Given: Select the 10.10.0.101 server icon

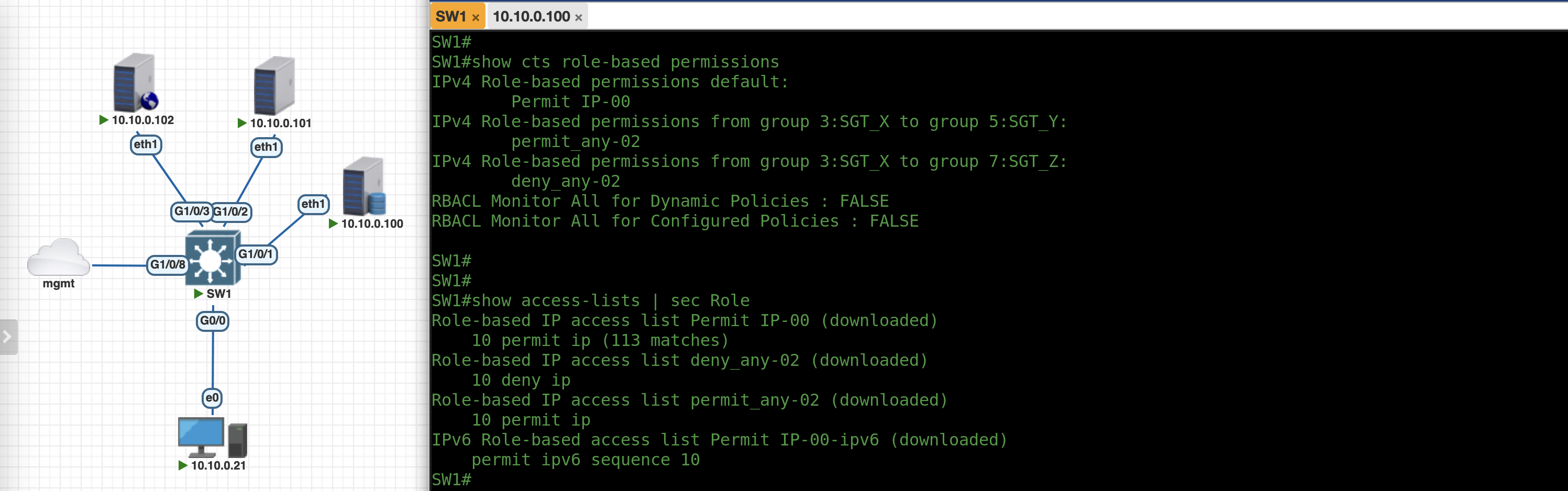Looking at the screenshot, I should click(x=274, y=86).
